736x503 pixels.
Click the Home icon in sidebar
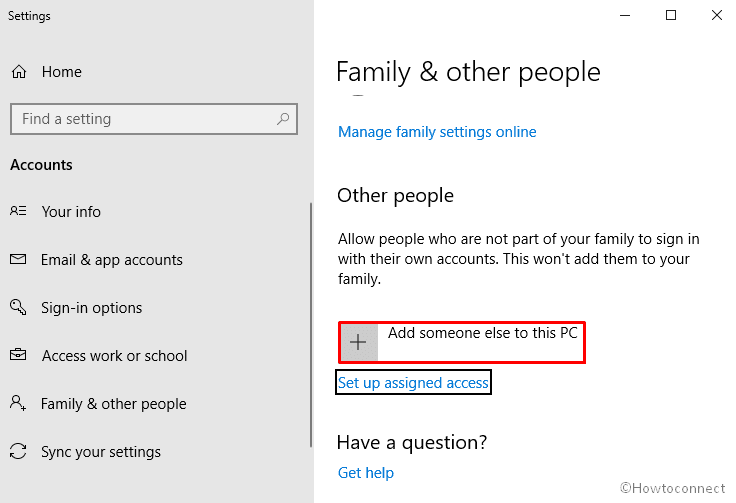pyautogui.click(x=19, y=72)
